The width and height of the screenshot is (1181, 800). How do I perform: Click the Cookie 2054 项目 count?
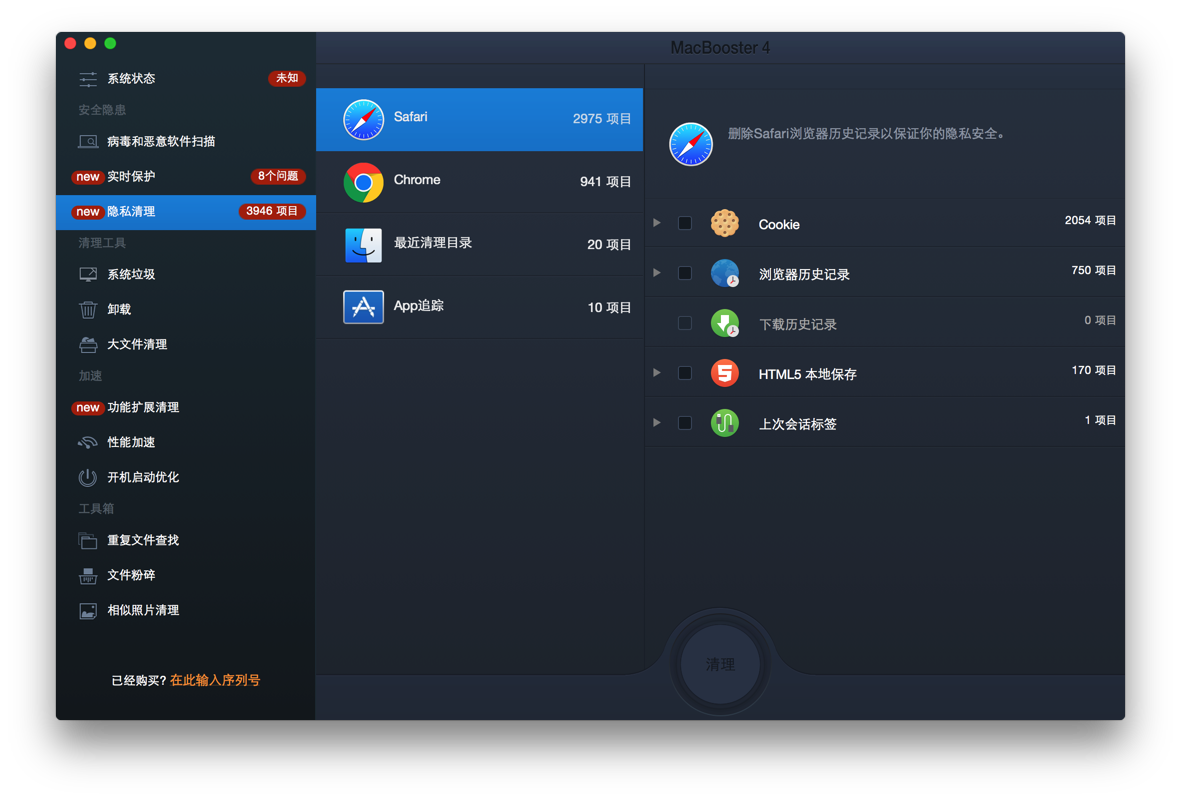(1090, 221)
